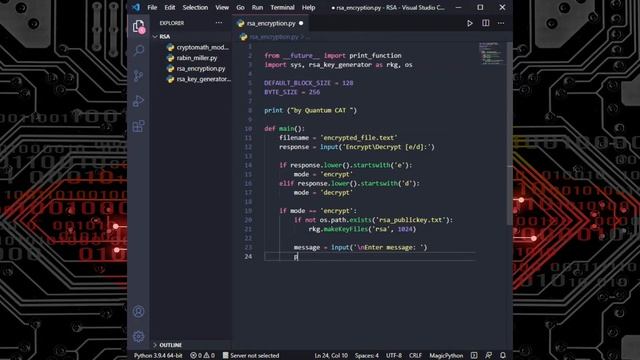The image size is (640, 360).
Task: Open the Go menu
Action: (x=240, y=7)
